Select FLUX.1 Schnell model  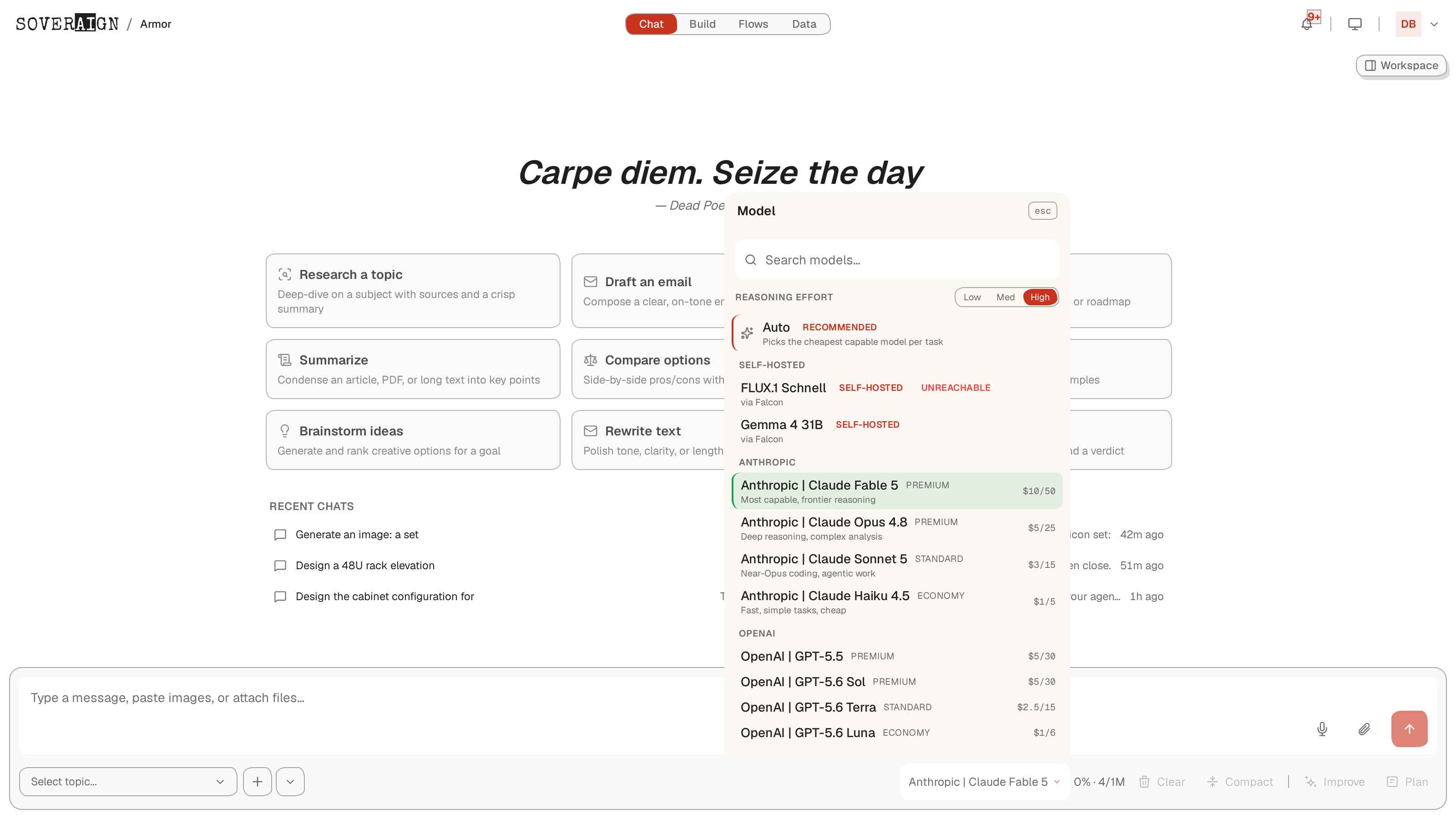[x=896, y=394]
